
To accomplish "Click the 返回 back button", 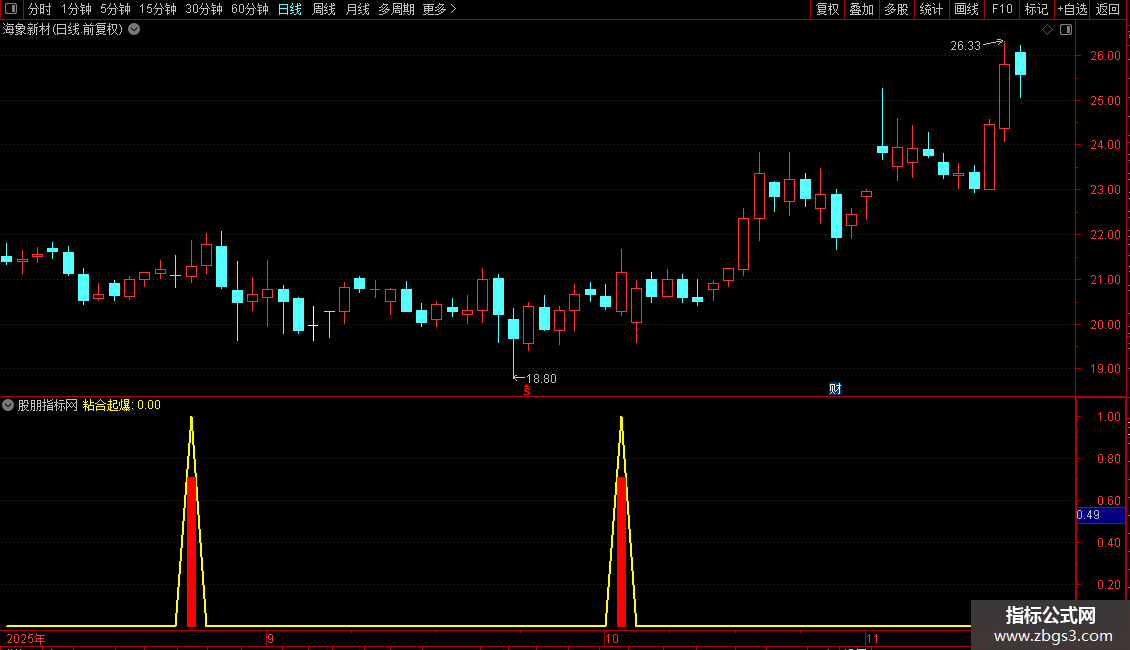I will 1108,9.
